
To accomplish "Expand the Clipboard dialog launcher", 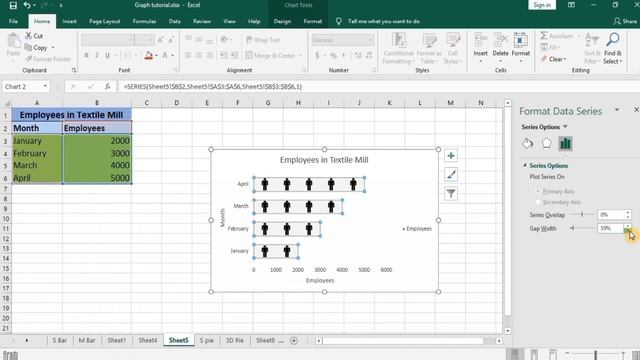I will tap(74, 70).
